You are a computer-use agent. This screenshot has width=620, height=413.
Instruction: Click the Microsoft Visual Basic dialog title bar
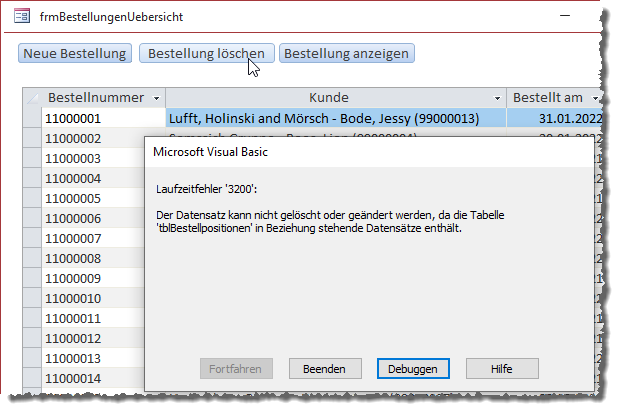click(x=369, y=152)
